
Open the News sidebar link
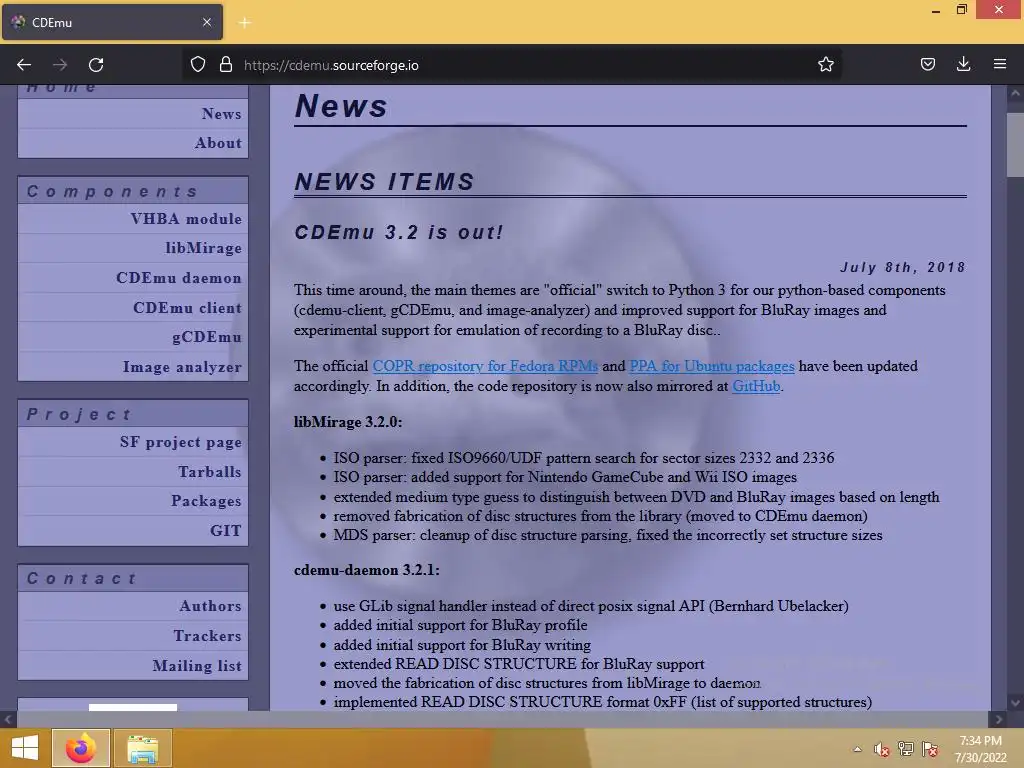221,114
